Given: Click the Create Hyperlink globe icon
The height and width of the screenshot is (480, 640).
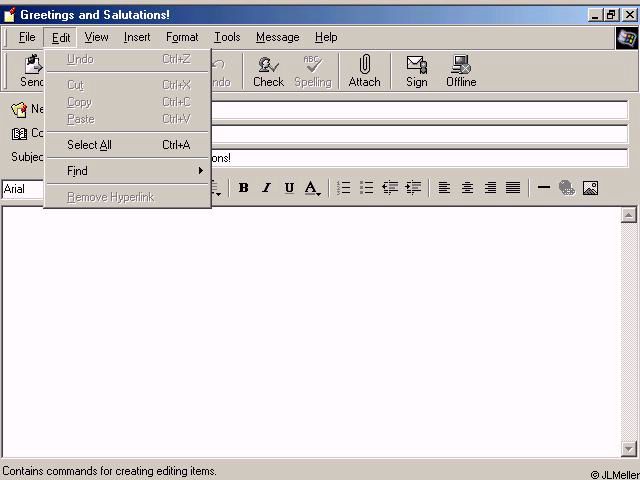Looking at the screenshot, I should pyautogui.click(x=567, y=188).
